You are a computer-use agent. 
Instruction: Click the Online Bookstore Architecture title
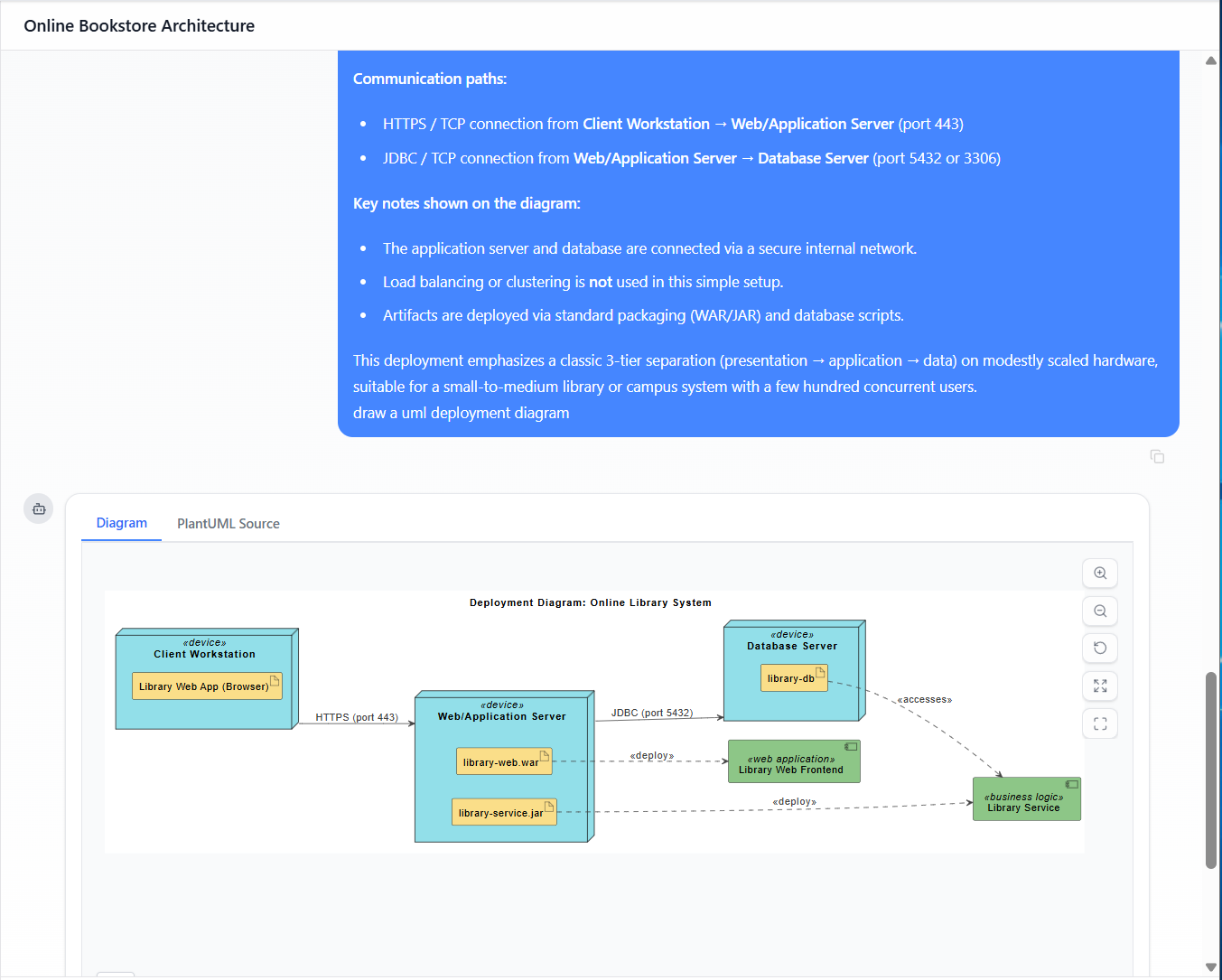139,26
